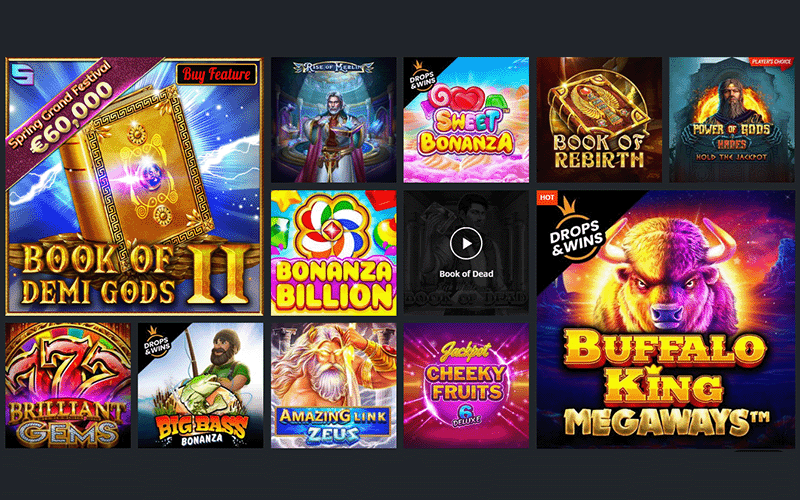Open the Bonanza Billion game
The width and height of the screenshot is (800, 500).
click(x=333, y=253)
